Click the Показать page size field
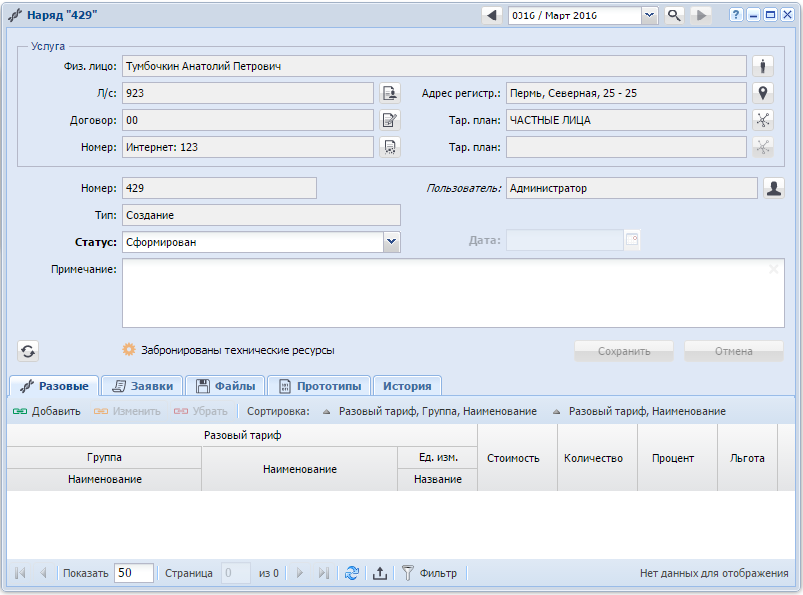Screen dimensions: 803x595 point(134,573)
